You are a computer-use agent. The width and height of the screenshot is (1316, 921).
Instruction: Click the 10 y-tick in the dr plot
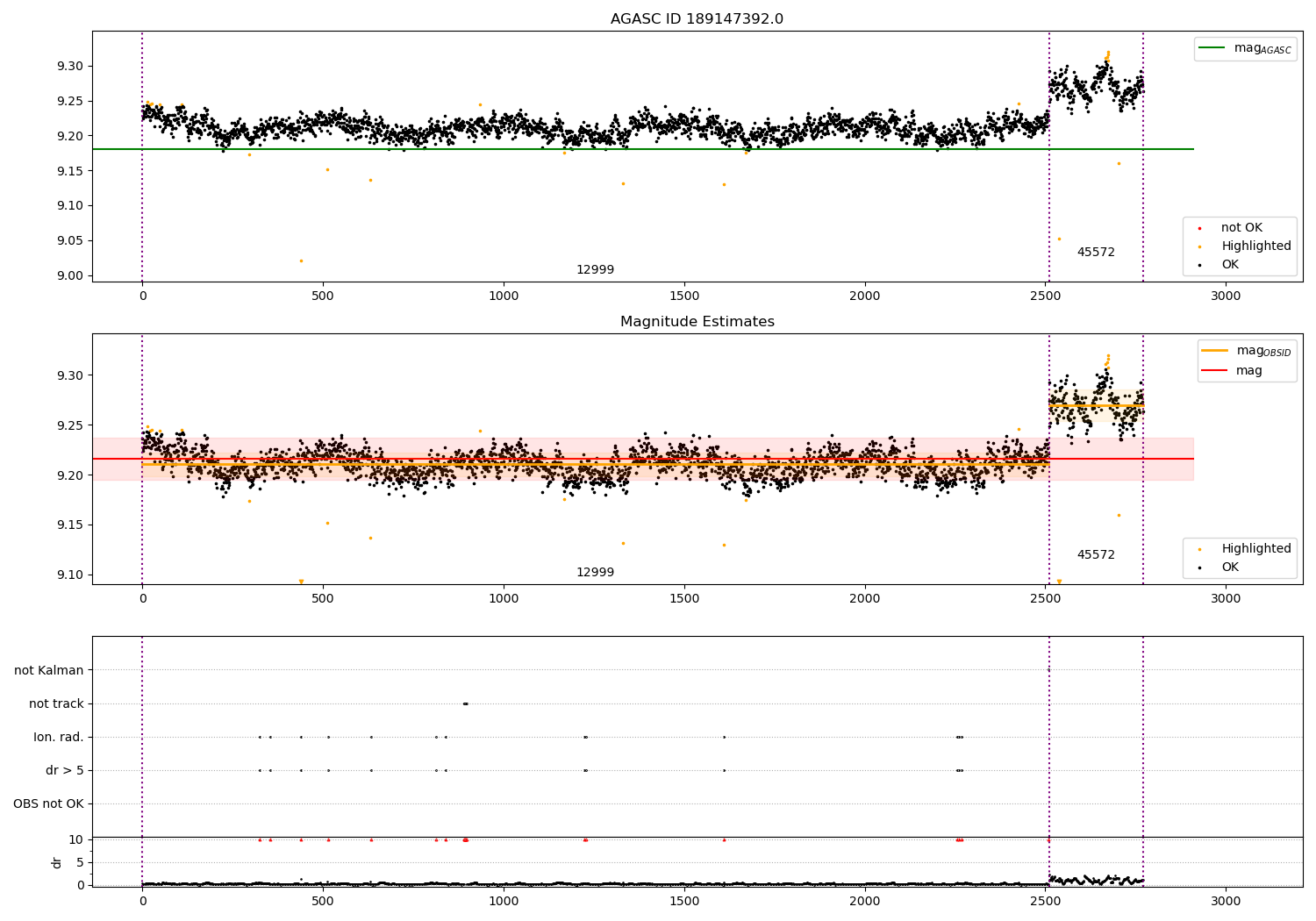click(76, 840)
